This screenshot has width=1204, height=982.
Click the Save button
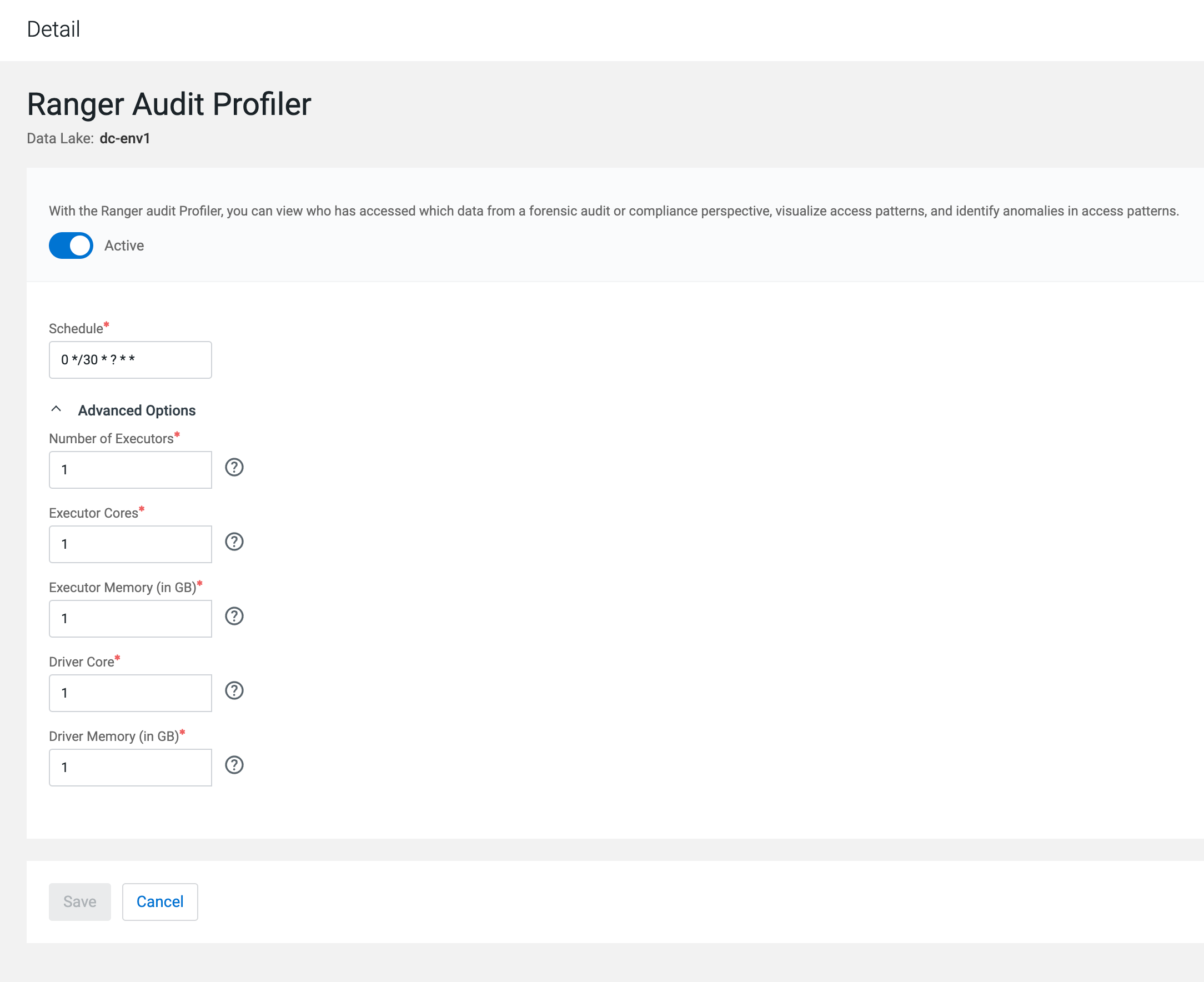[80, 901]
